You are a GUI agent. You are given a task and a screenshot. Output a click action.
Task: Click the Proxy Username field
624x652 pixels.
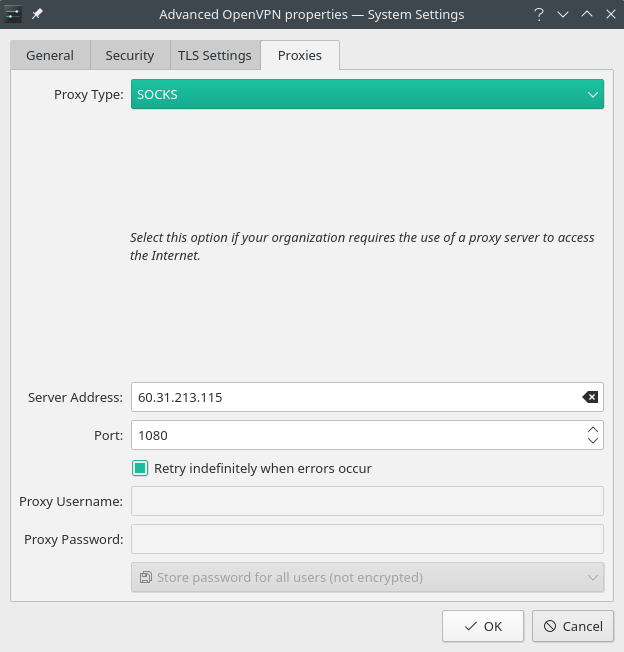367,501
